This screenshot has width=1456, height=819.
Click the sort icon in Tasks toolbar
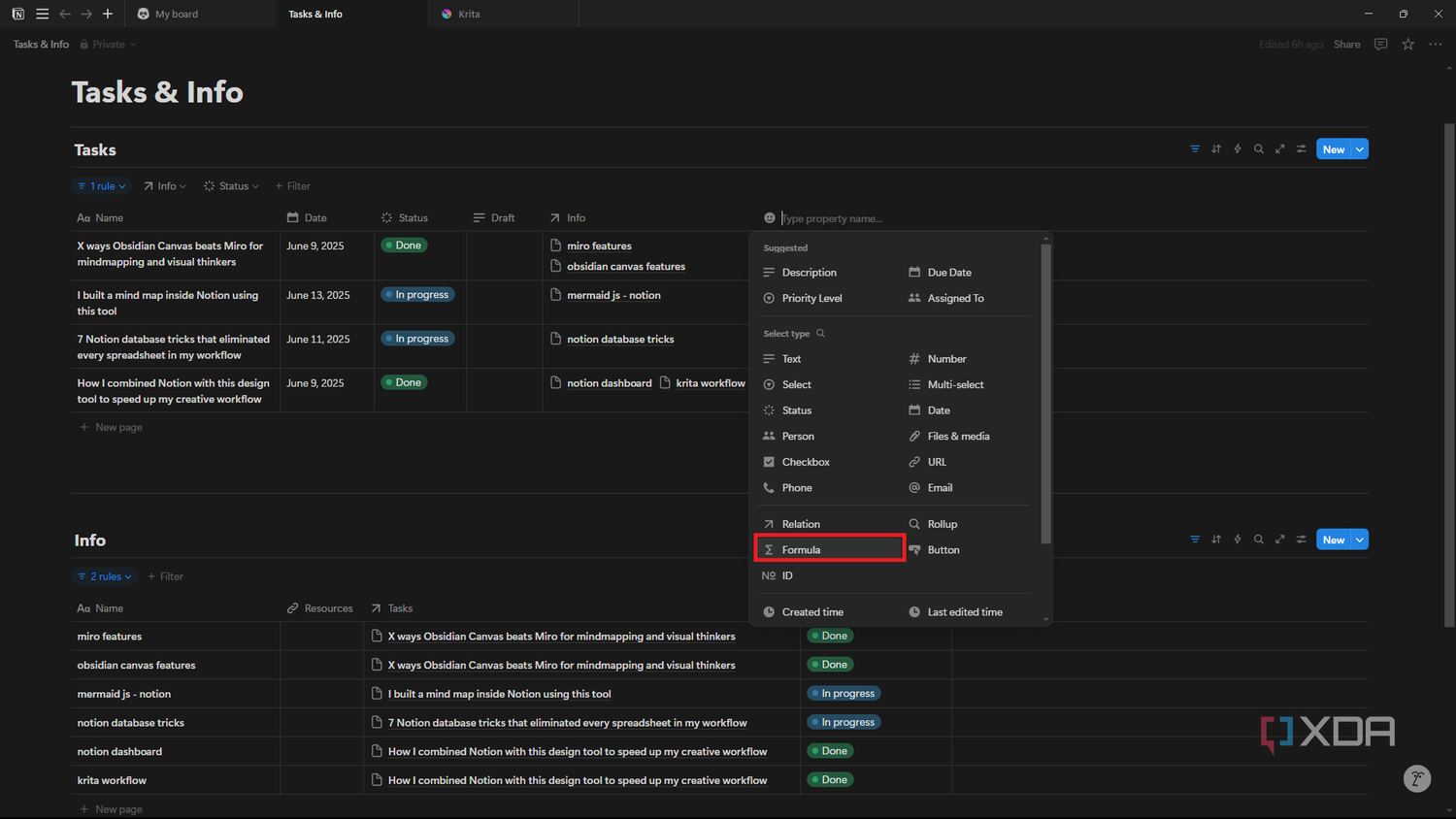coord(1216,149)
